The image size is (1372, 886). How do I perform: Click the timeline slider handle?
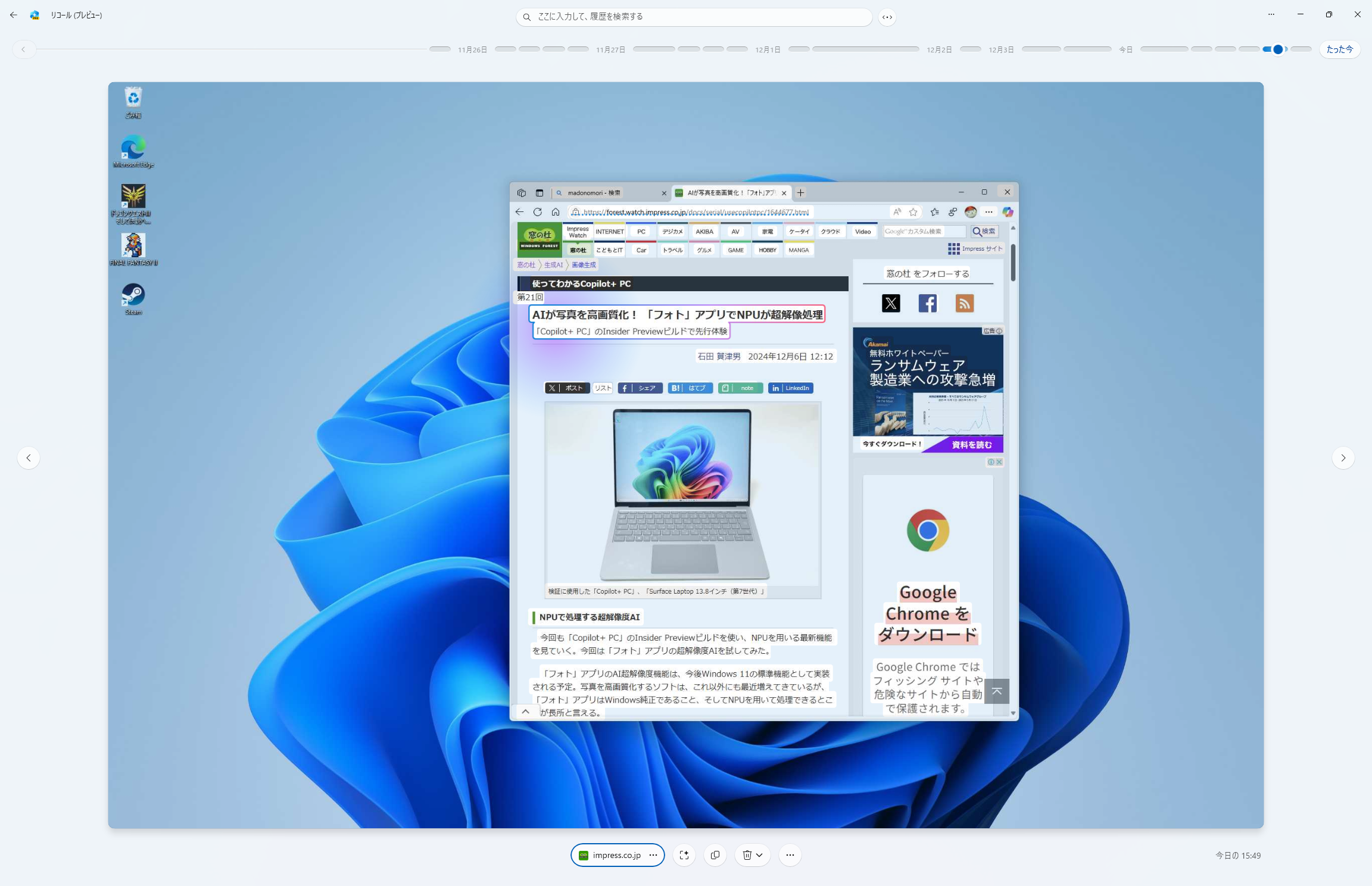point(1277,49)
